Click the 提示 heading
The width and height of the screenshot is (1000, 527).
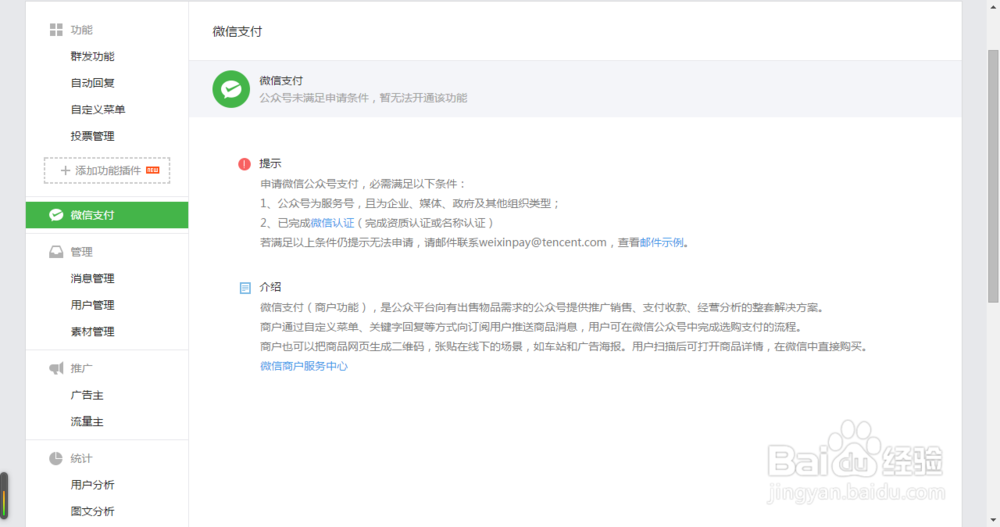pyautogui.click(x=270, y=163)
